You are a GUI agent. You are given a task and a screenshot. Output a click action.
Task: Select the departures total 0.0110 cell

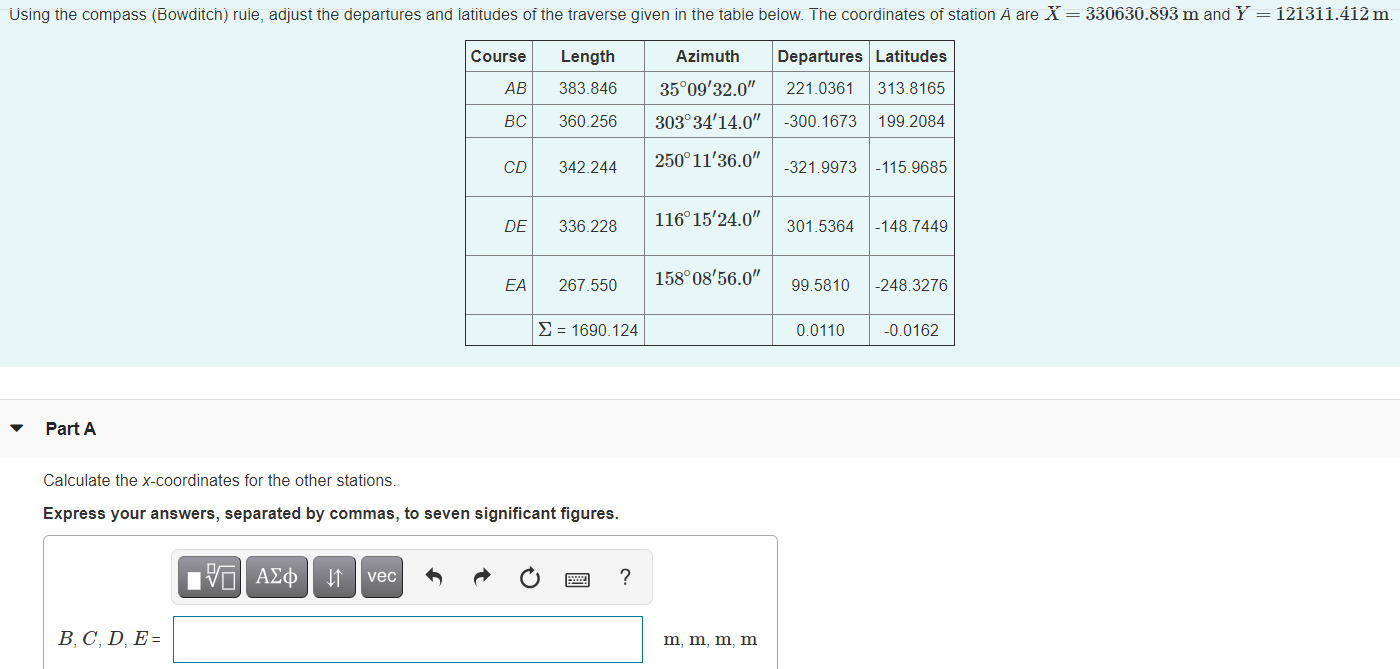[820, 330]
